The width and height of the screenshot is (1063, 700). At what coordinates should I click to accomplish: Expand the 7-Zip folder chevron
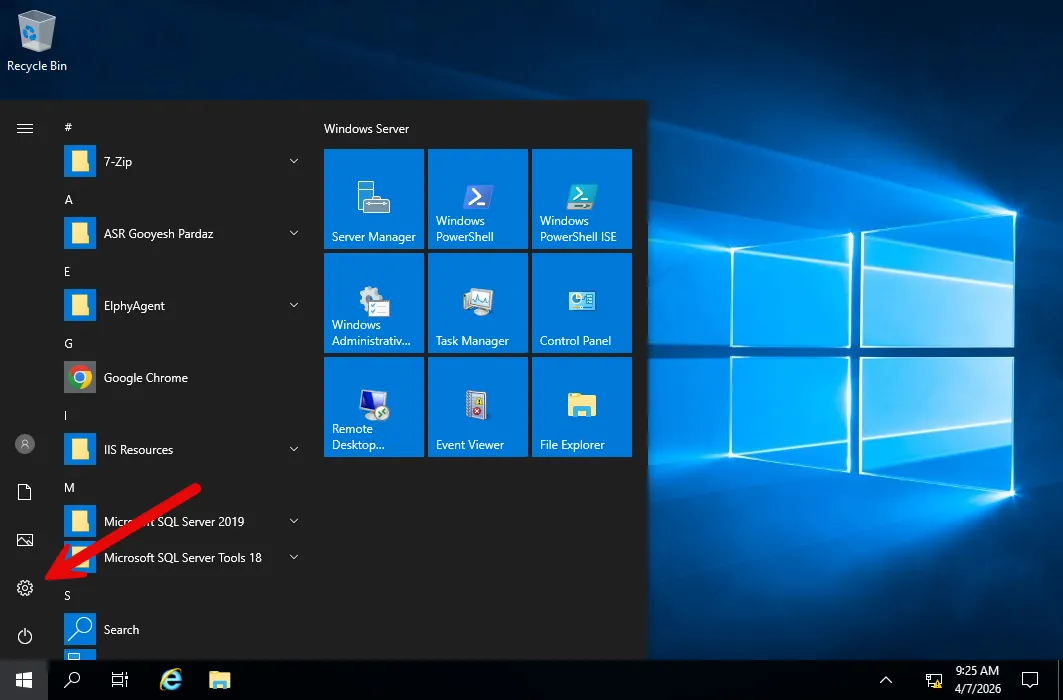pos(294,161)
